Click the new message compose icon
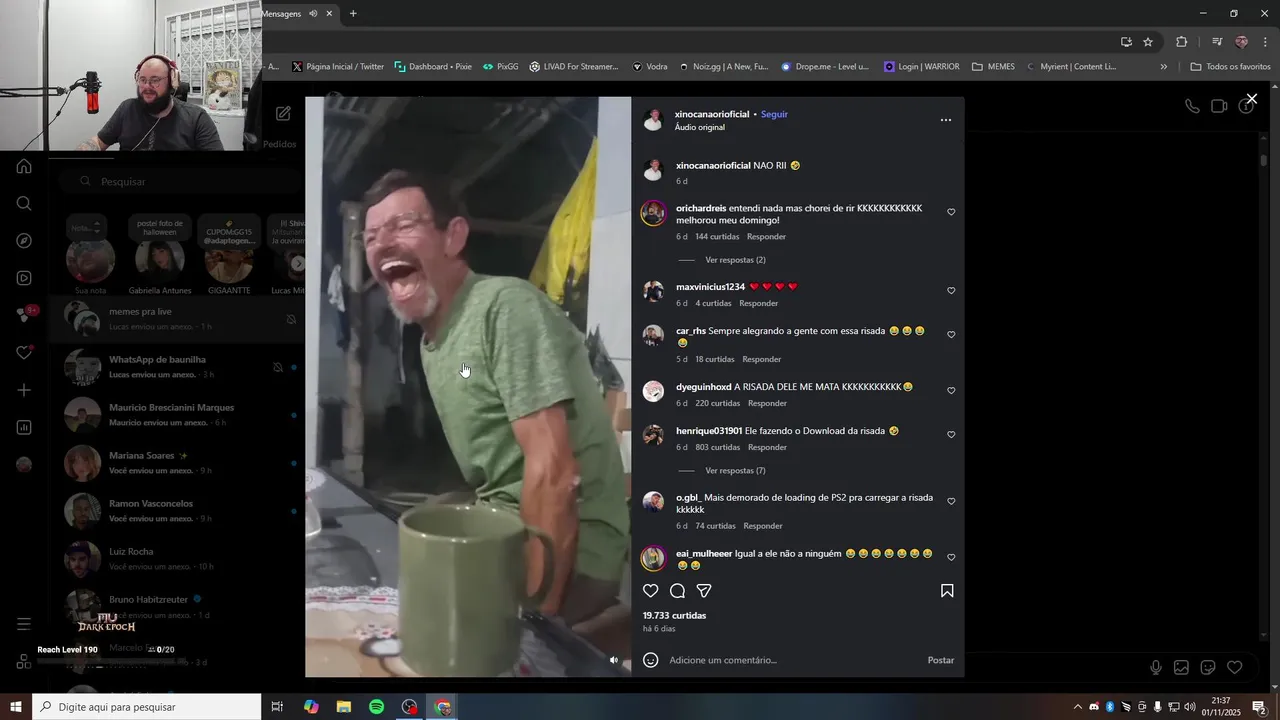Viewport: 1280px width, 720px height. coord(283,114)
